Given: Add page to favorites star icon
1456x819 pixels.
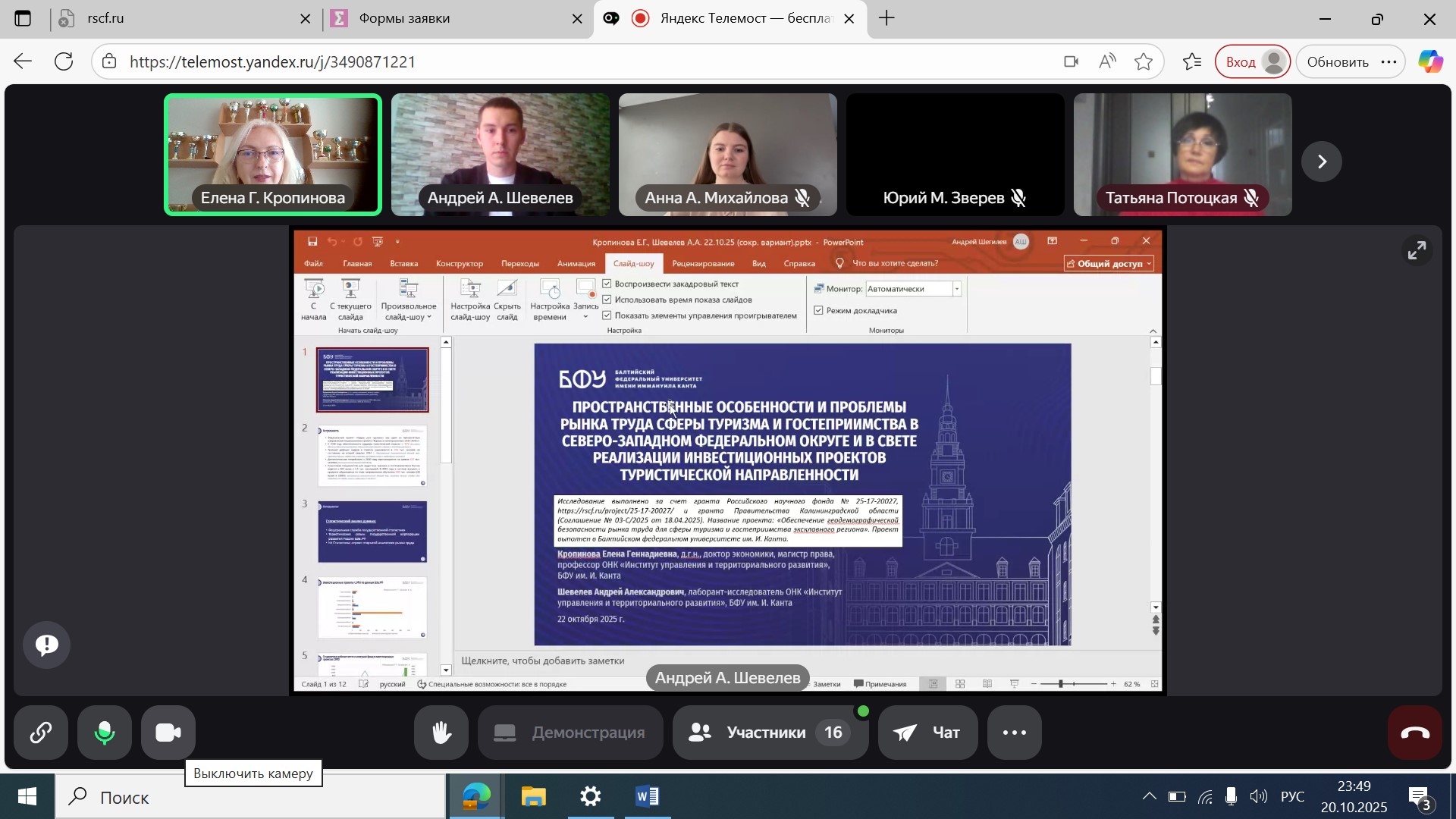Looking at the screenshot, I should (x=1144, y=62).
